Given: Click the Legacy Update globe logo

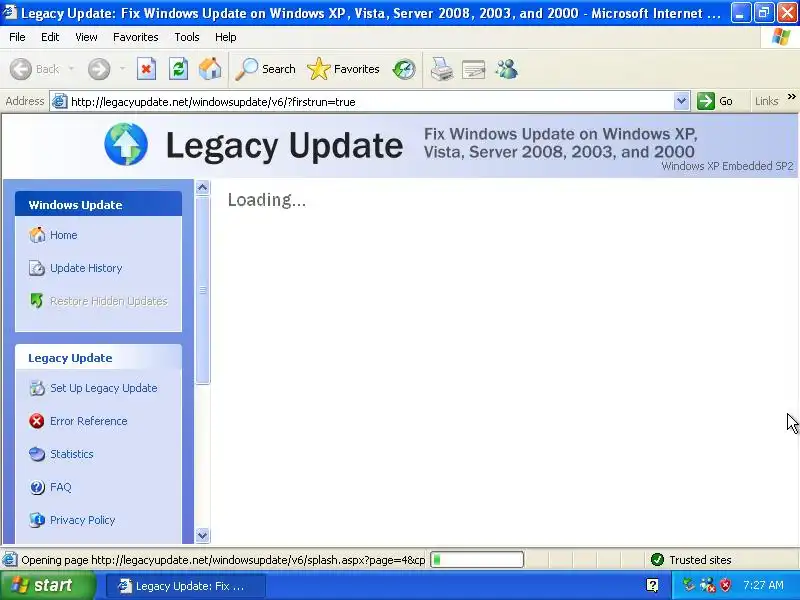Looking at the screenshot, I should coord(126,144).
